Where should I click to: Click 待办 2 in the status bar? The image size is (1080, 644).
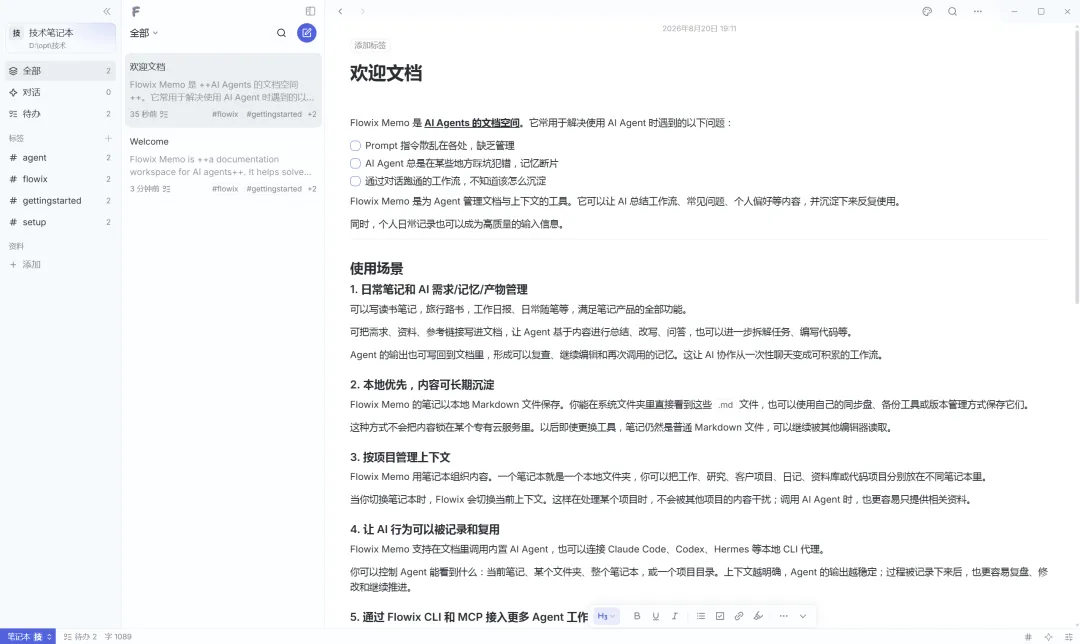point(81,637)
